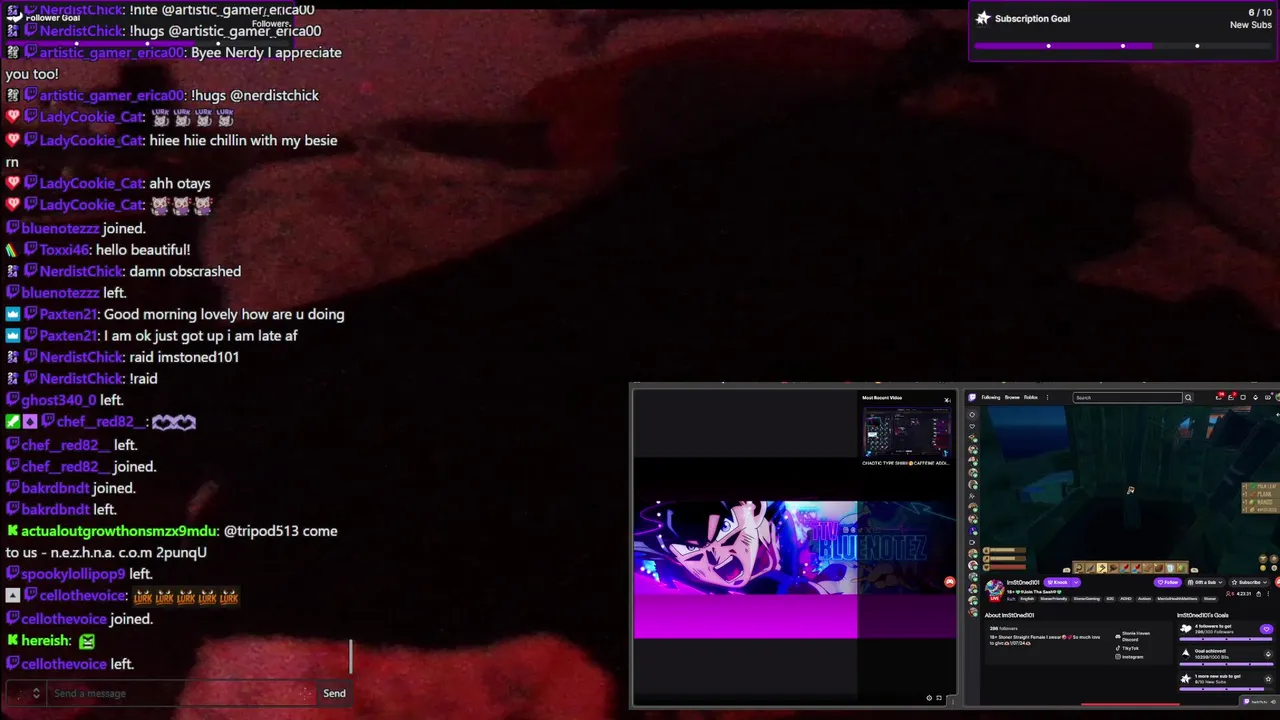Grab the chat panel scrollbar thumb
The height and width of the screenshot is (720, 1280).
(351, 657)
